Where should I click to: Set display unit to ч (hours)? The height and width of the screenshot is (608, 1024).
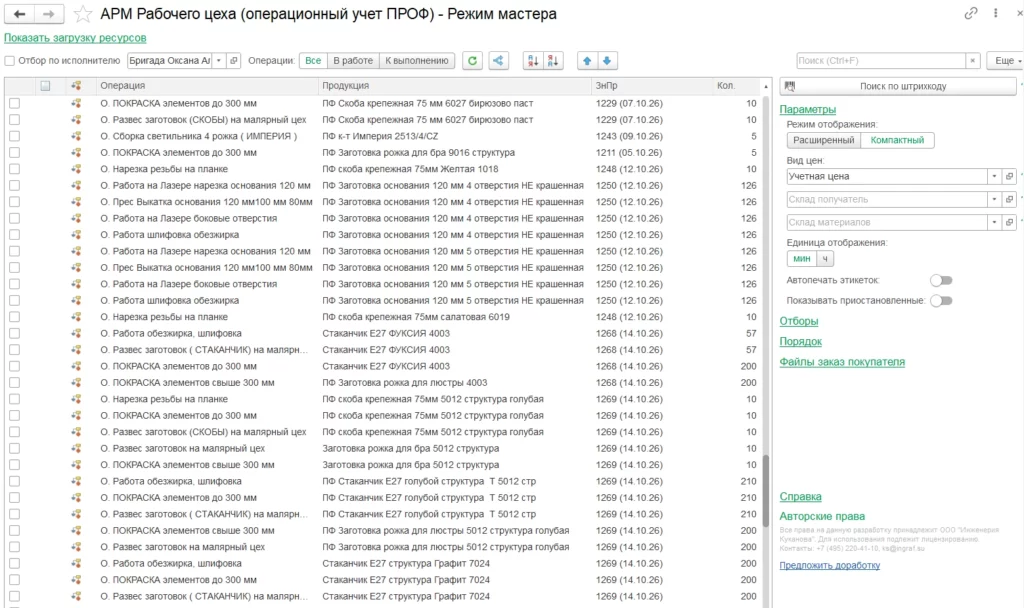tap(825, 259)
